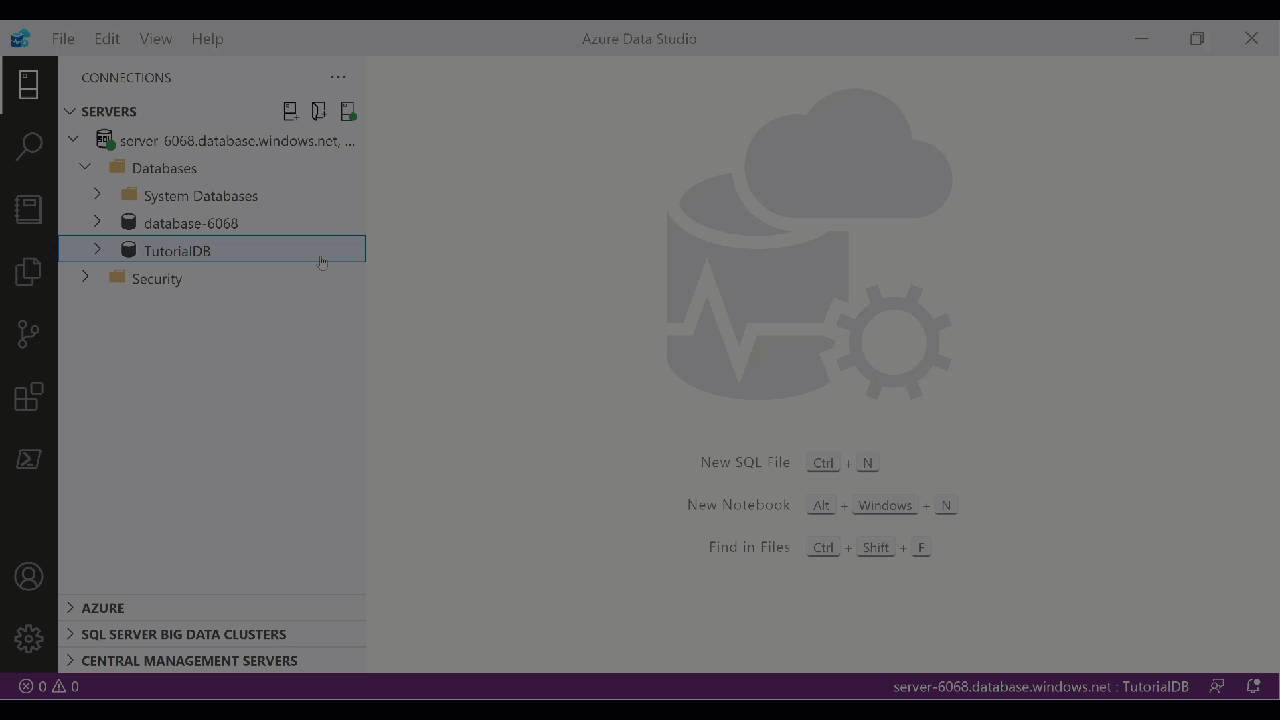Open the Help menu
This screenshot has height=720, width=1280.
point(207,39)
